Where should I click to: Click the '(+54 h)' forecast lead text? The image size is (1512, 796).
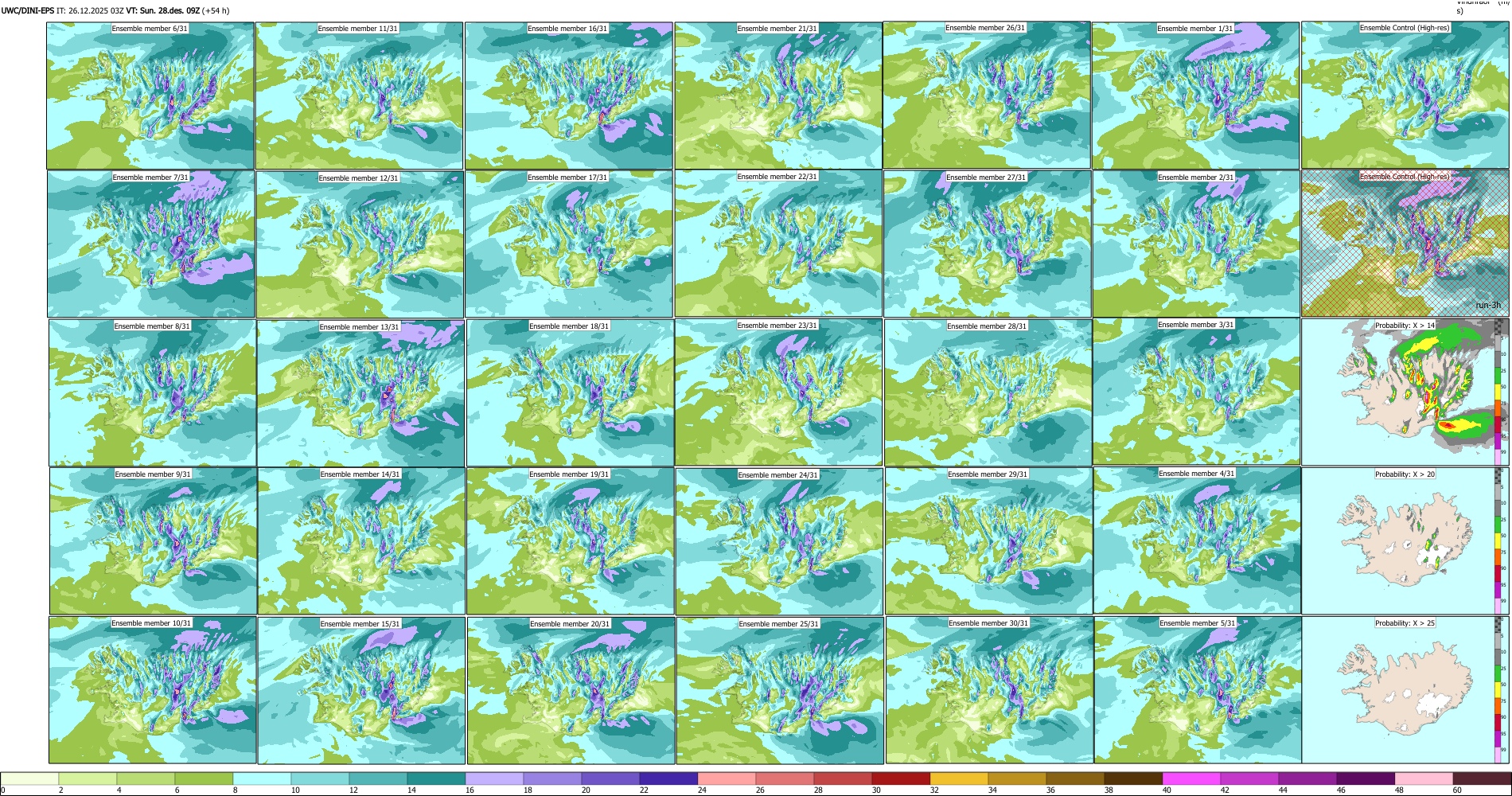(x=216, y=11)
